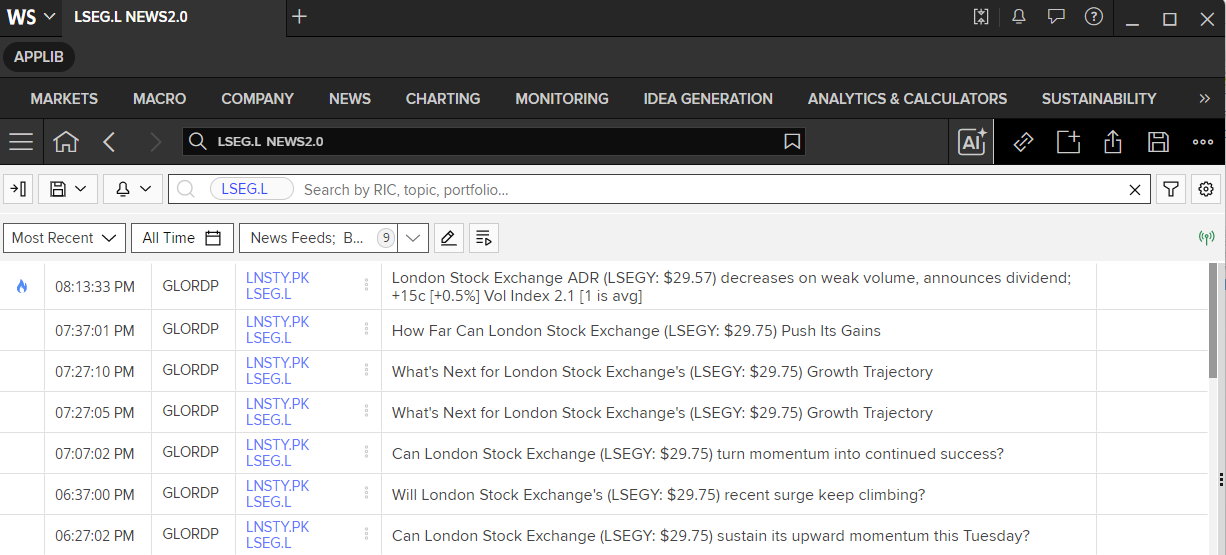Click the highlight/edit pencil icon

click(448, 238)
